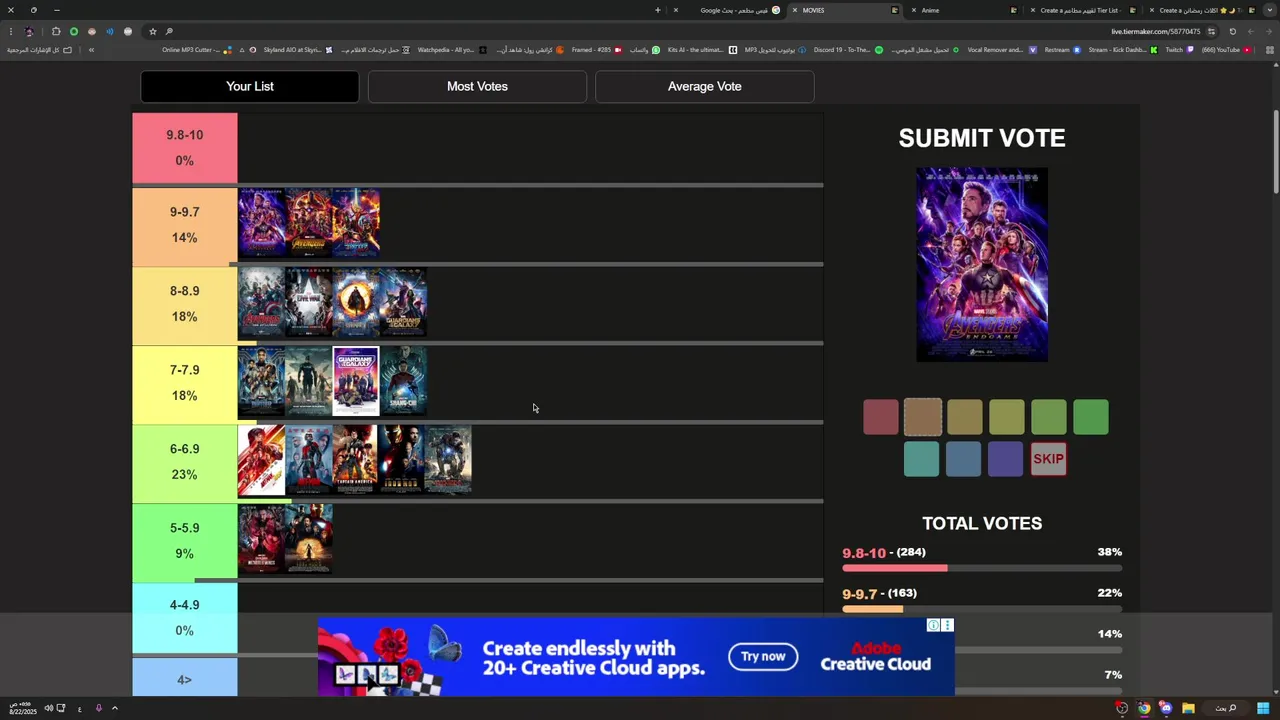Open the taskbar volume icon
1280x720 pixels.
[48, 708]
